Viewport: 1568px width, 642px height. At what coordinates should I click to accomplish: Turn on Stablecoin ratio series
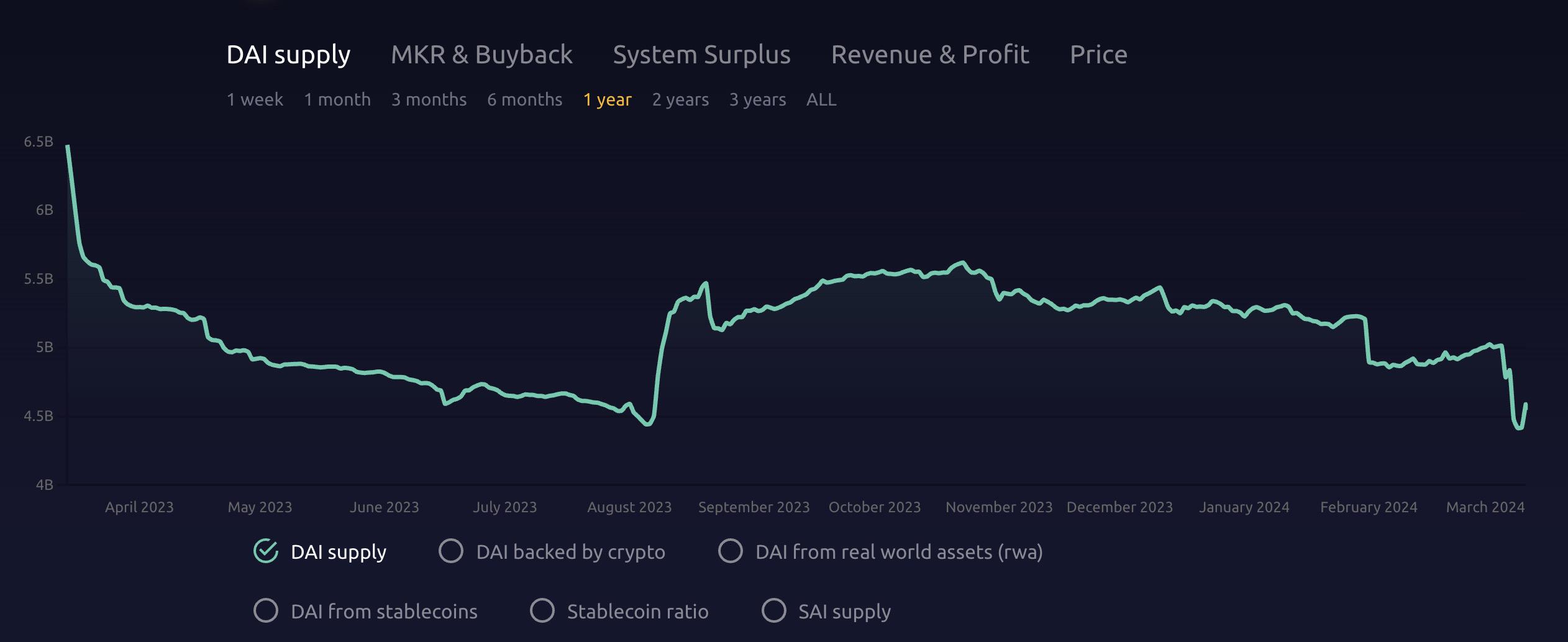pos(542,610)
